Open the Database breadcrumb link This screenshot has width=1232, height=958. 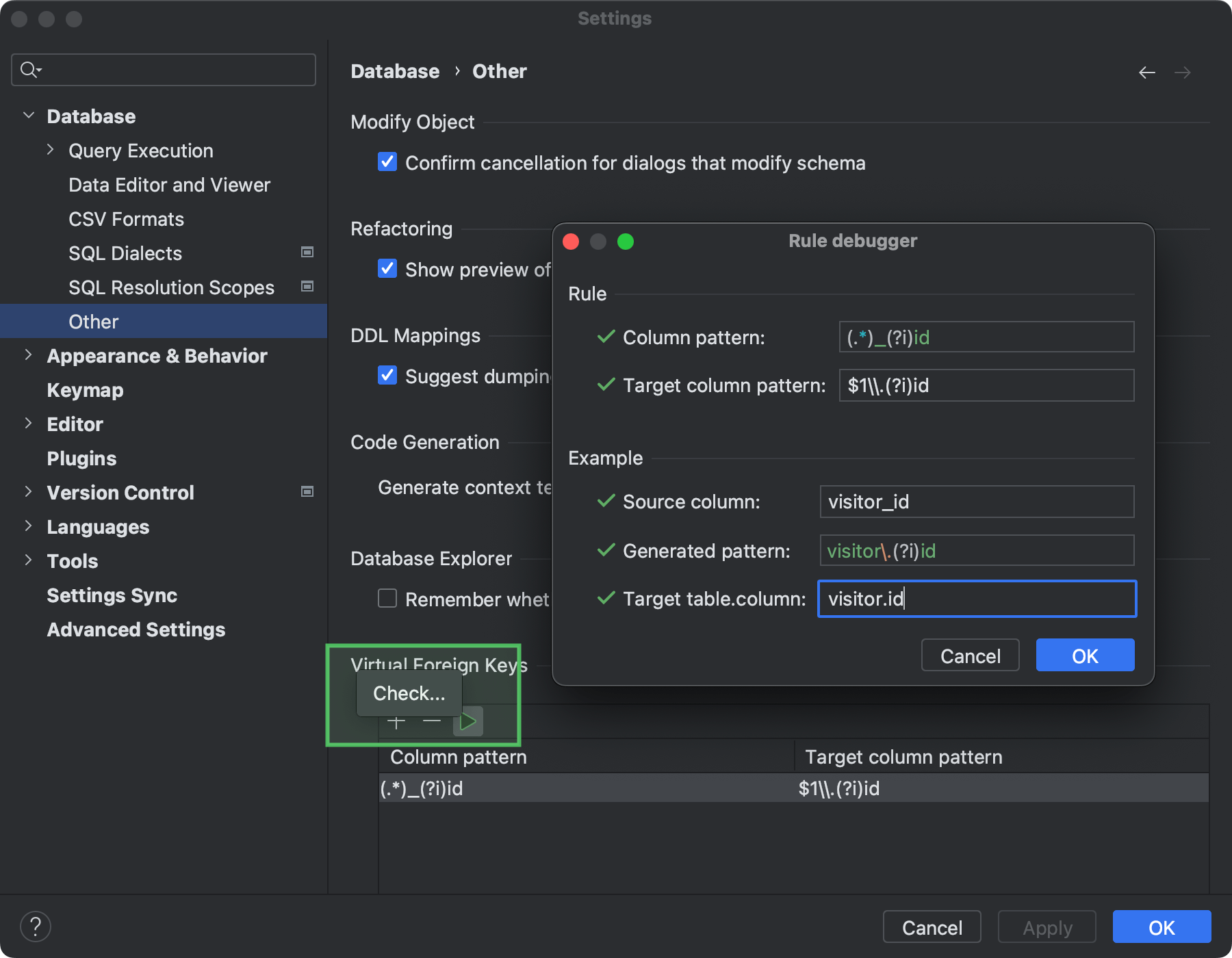point(395,71)
